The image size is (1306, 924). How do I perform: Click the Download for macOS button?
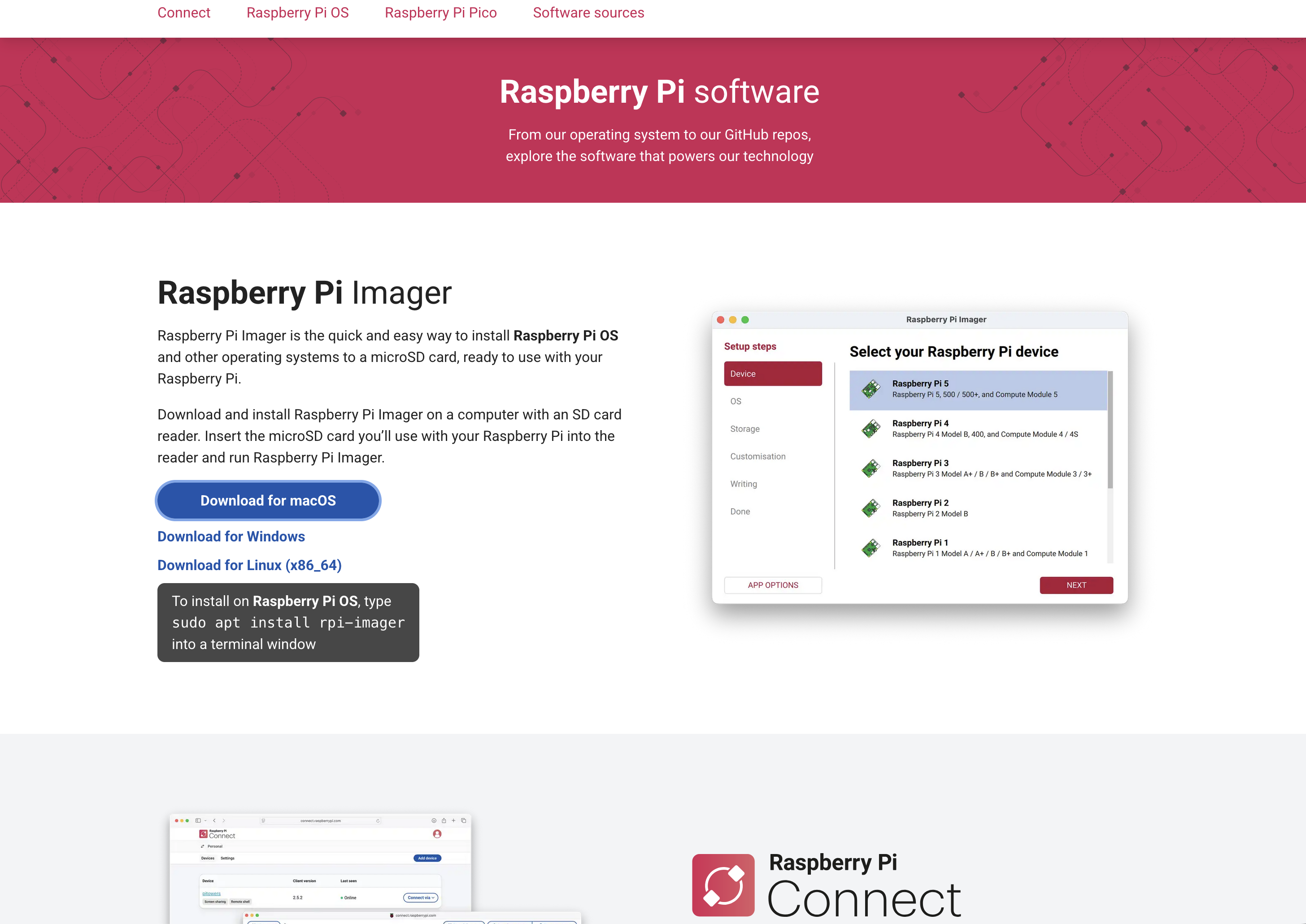(x=268, y=501)
